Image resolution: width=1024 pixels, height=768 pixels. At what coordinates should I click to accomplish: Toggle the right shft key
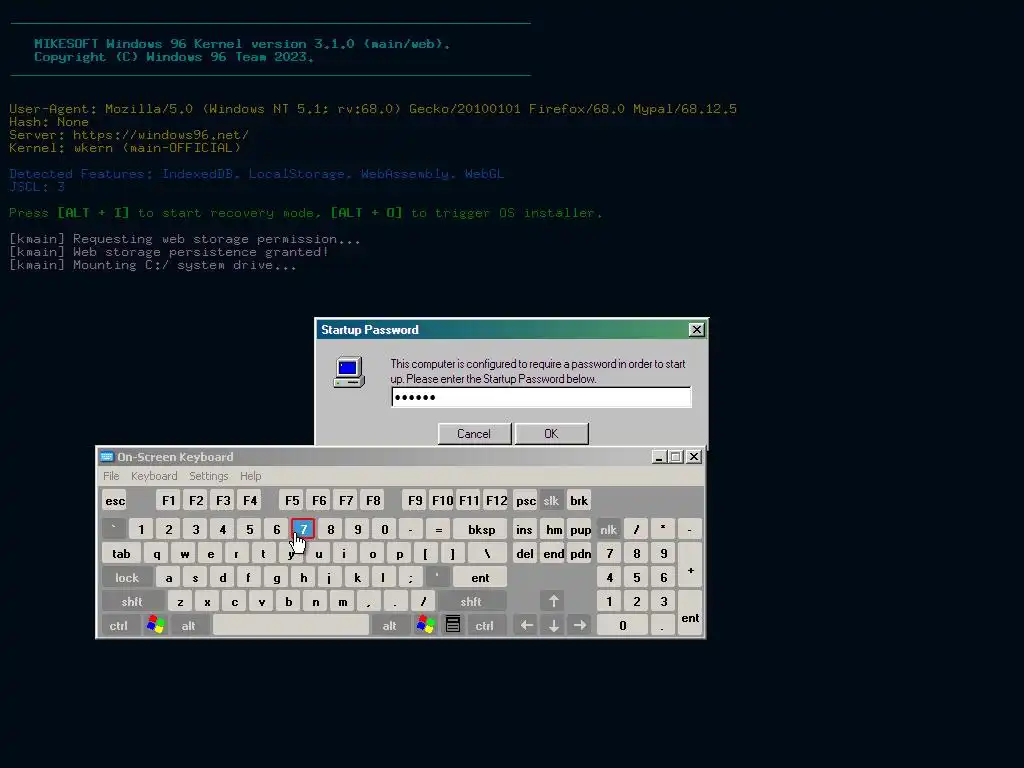(x=471, y=601)
